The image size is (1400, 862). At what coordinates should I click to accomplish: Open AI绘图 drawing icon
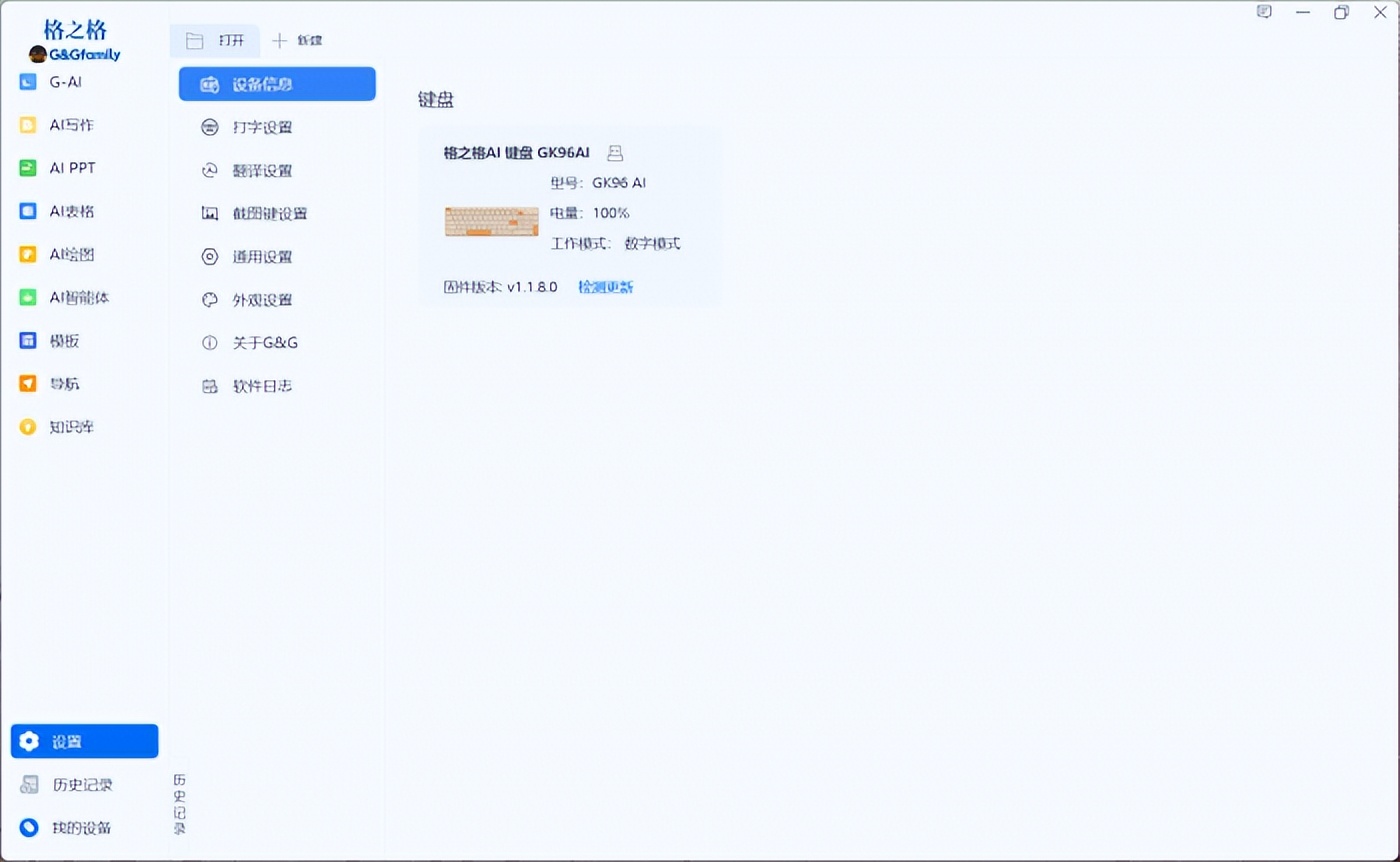point(28,254)
